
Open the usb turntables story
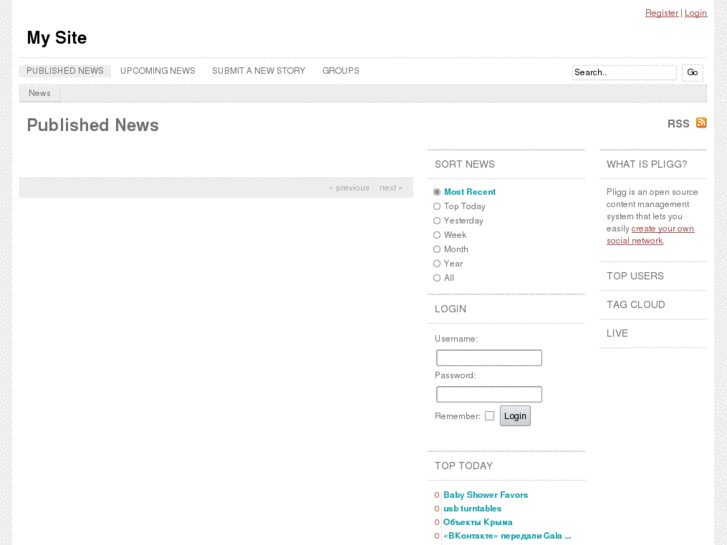point(472,508)
